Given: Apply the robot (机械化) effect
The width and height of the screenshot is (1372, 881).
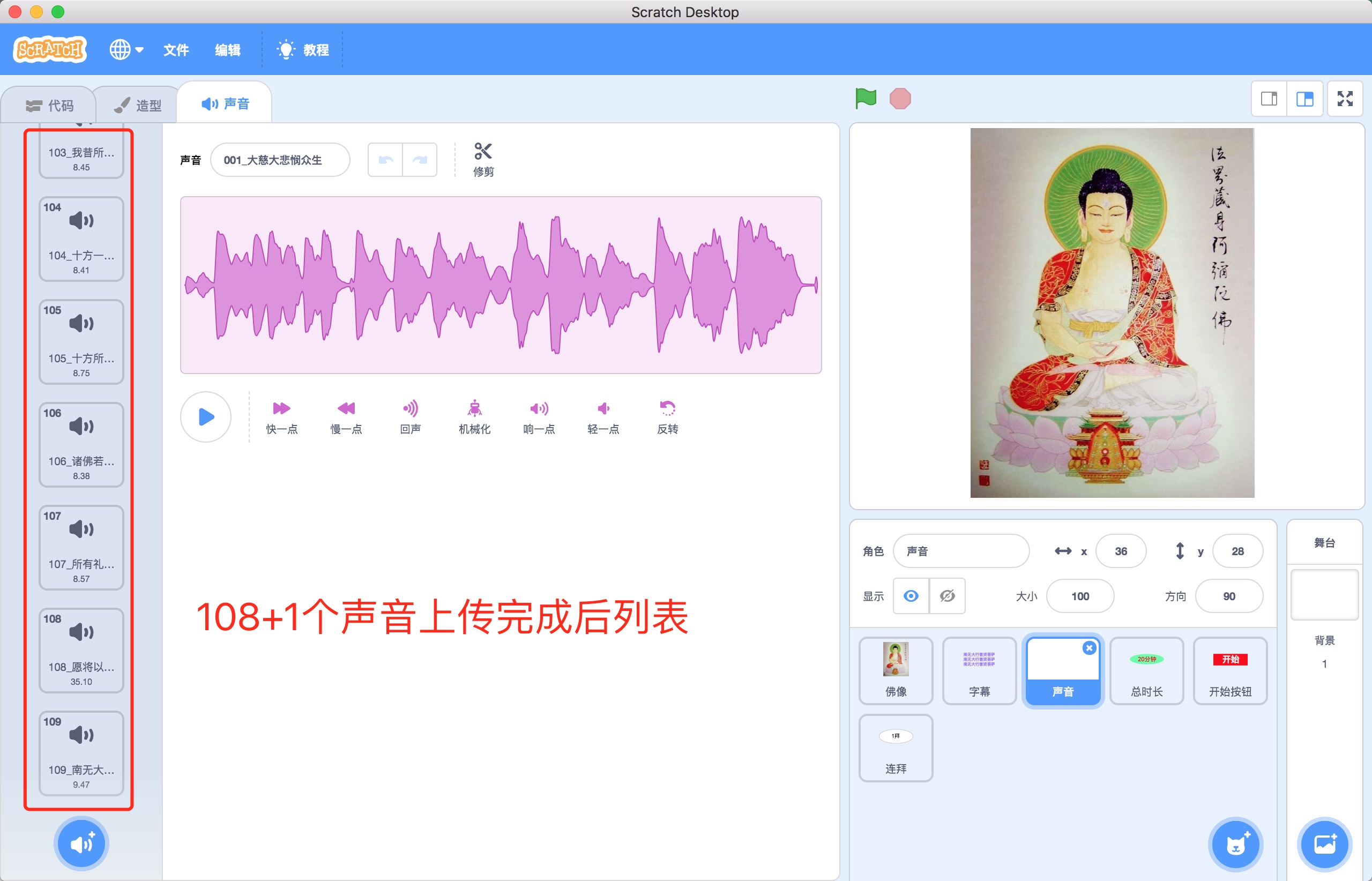Looking at the screenshot, I should click(x=474, y=417).
